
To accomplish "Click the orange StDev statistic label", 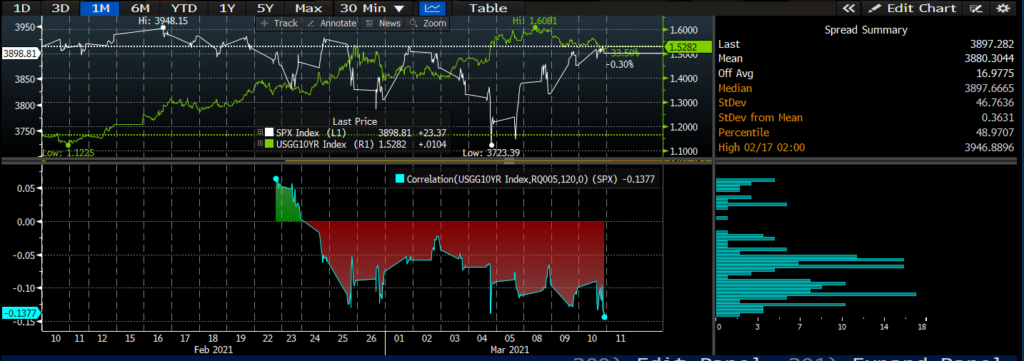I will pyautogui.click(x=732, y=102).
